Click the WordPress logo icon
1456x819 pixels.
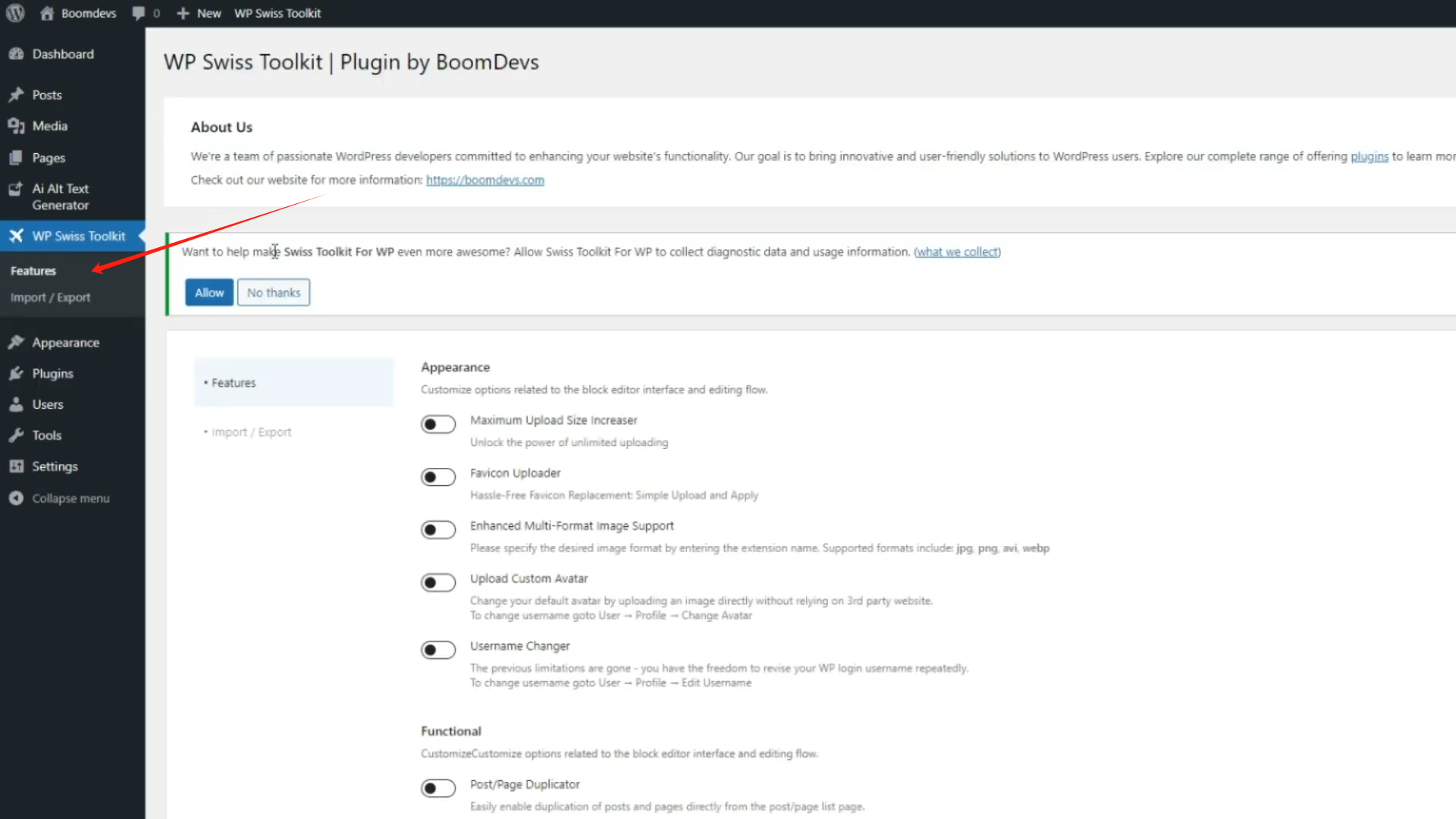[x=15, y=13]
